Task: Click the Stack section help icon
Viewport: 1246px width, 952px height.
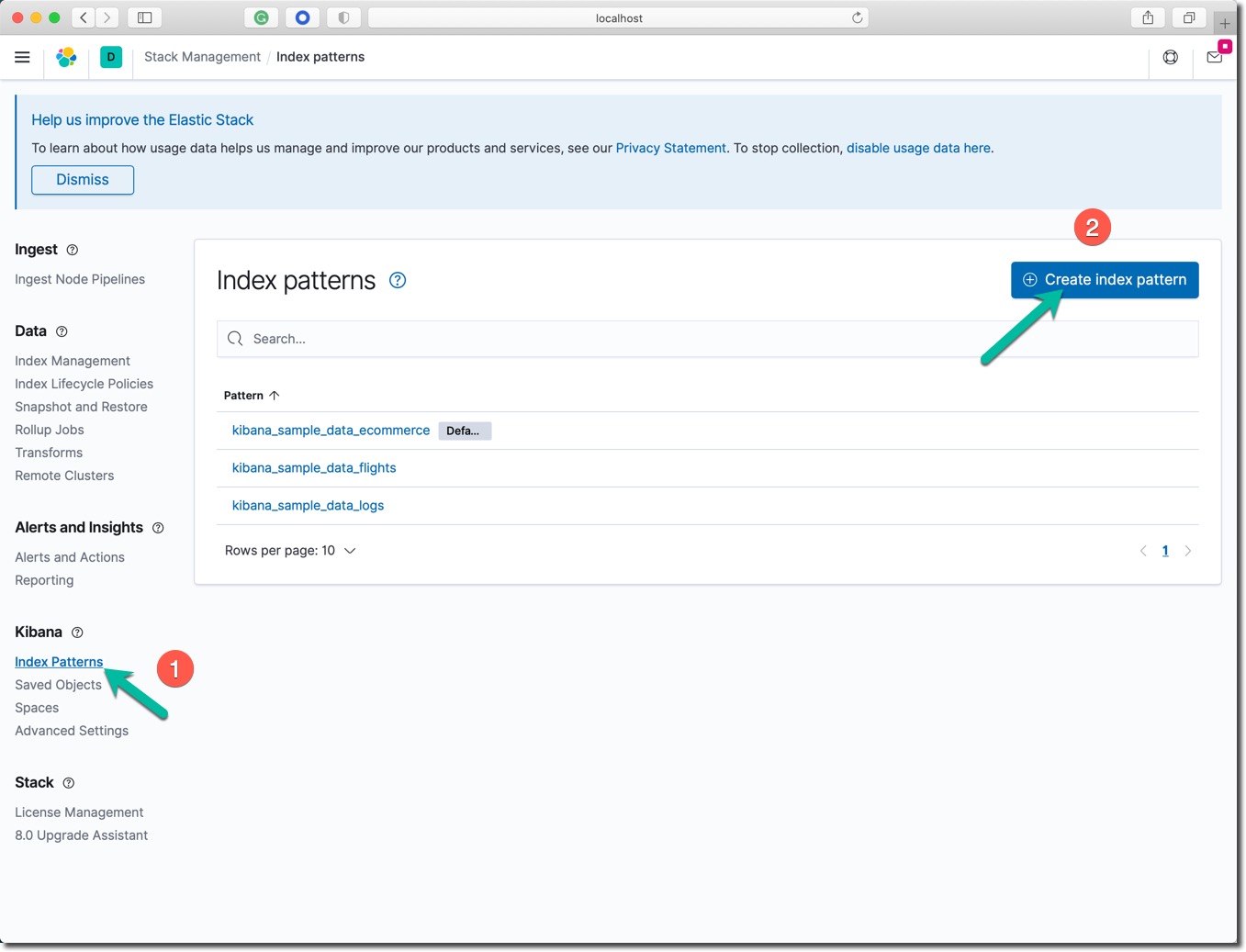Action: [69, 783]
